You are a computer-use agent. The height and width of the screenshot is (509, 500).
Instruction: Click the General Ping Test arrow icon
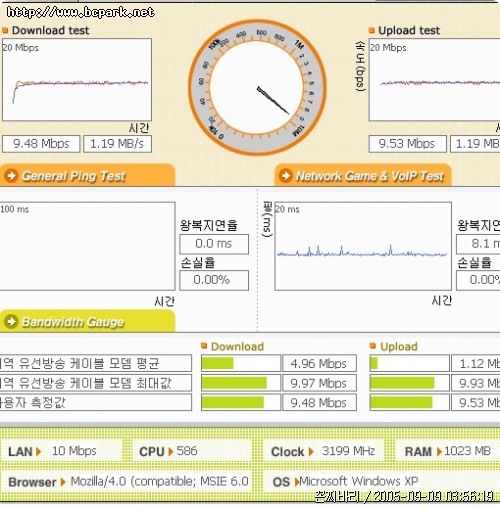point(11,175)
